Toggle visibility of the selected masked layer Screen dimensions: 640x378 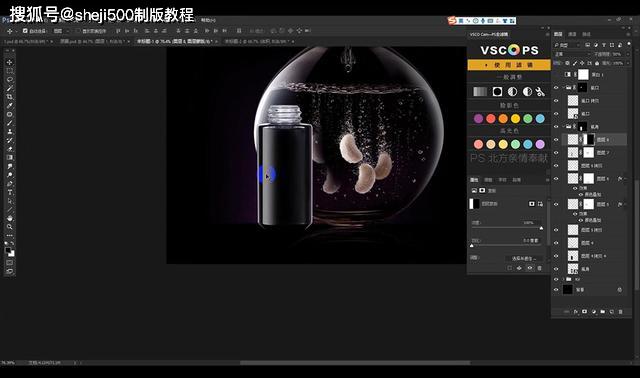point(556,140)
